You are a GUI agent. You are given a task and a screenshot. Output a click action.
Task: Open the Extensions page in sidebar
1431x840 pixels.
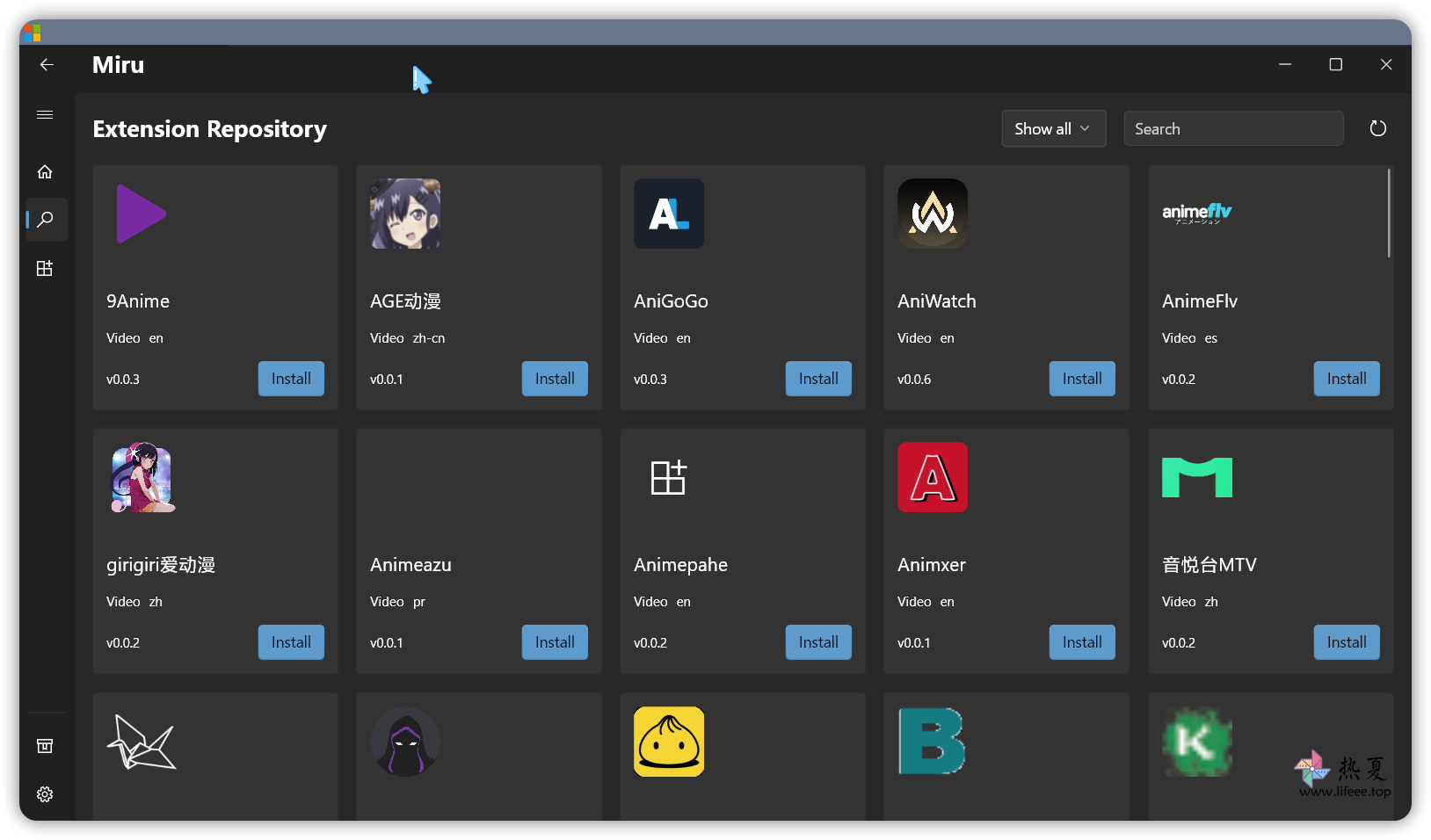tap(45, 269)
